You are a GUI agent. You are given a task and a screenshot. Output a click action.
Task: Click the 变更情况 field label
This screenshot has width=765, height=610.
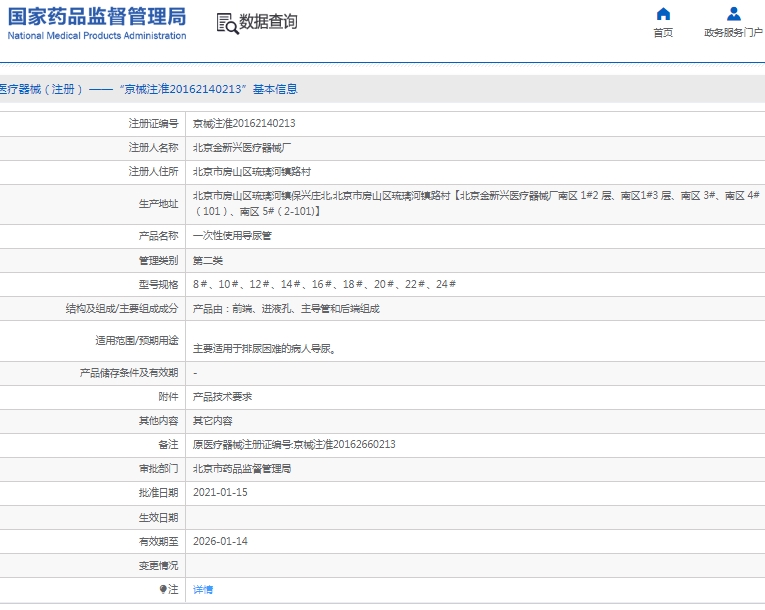(159, 566)
